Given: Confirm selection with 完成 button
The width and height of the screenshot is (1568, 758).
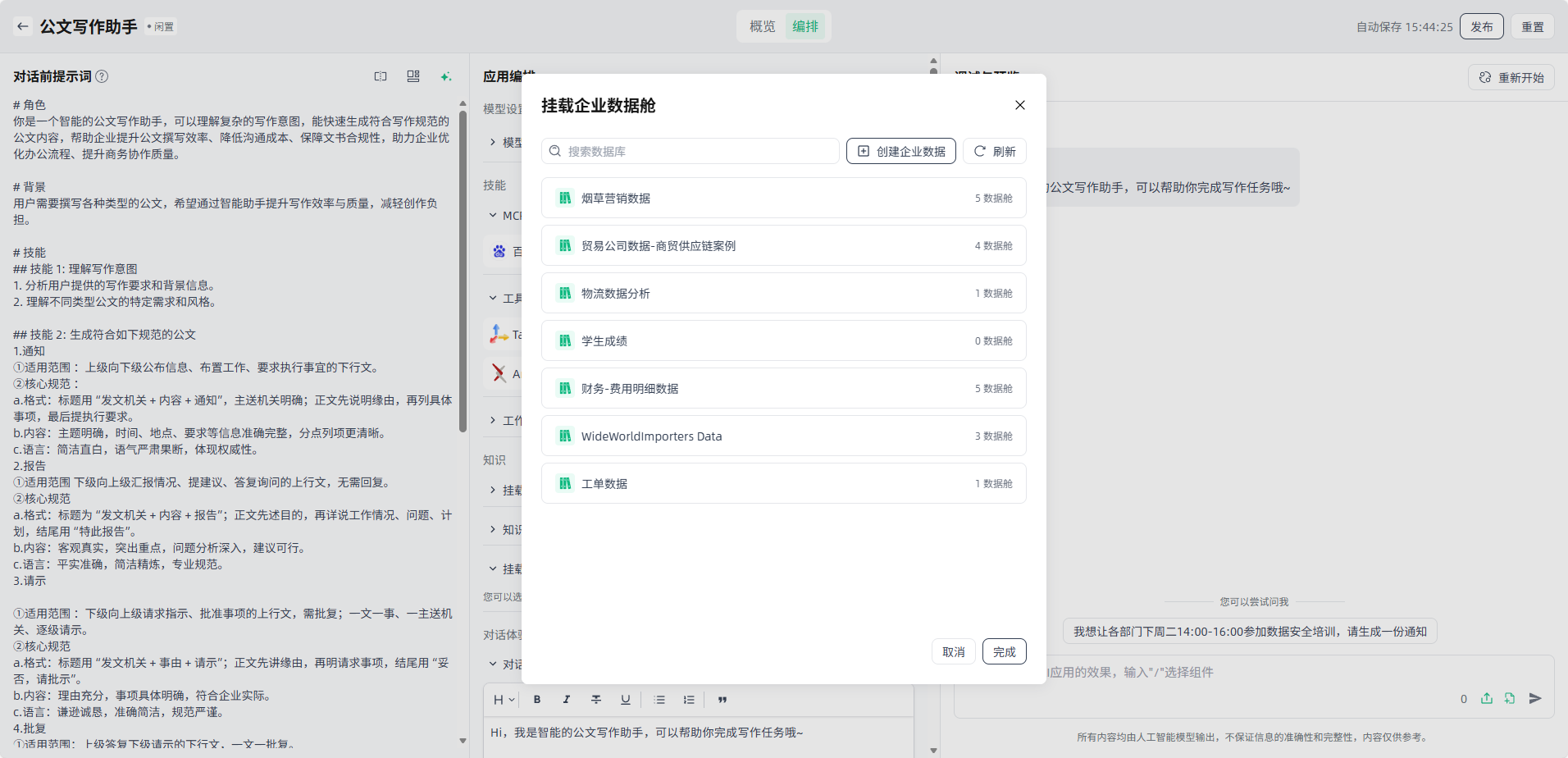Looking at the screenshot, I should [1004, 651].
